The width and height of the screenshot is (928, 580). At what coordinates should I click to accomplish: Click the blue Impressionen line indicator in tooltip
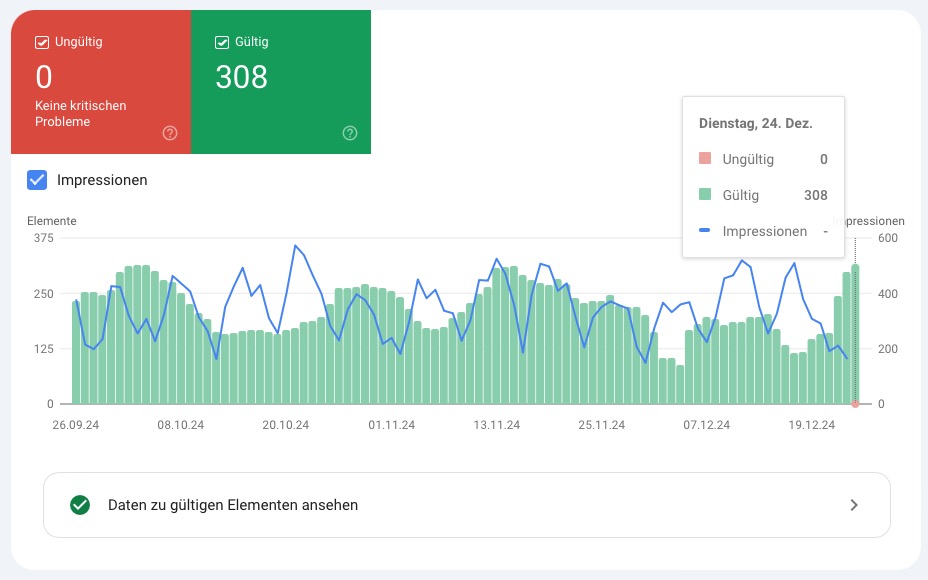click(706, 231)
